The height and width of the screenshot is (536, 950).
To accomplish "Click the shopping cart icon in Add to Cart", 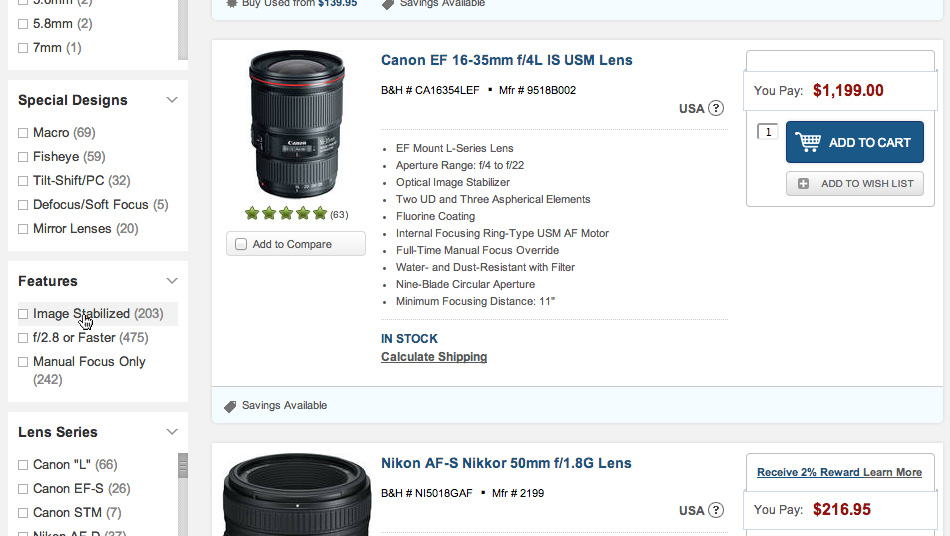I will (x=809, y=142).
